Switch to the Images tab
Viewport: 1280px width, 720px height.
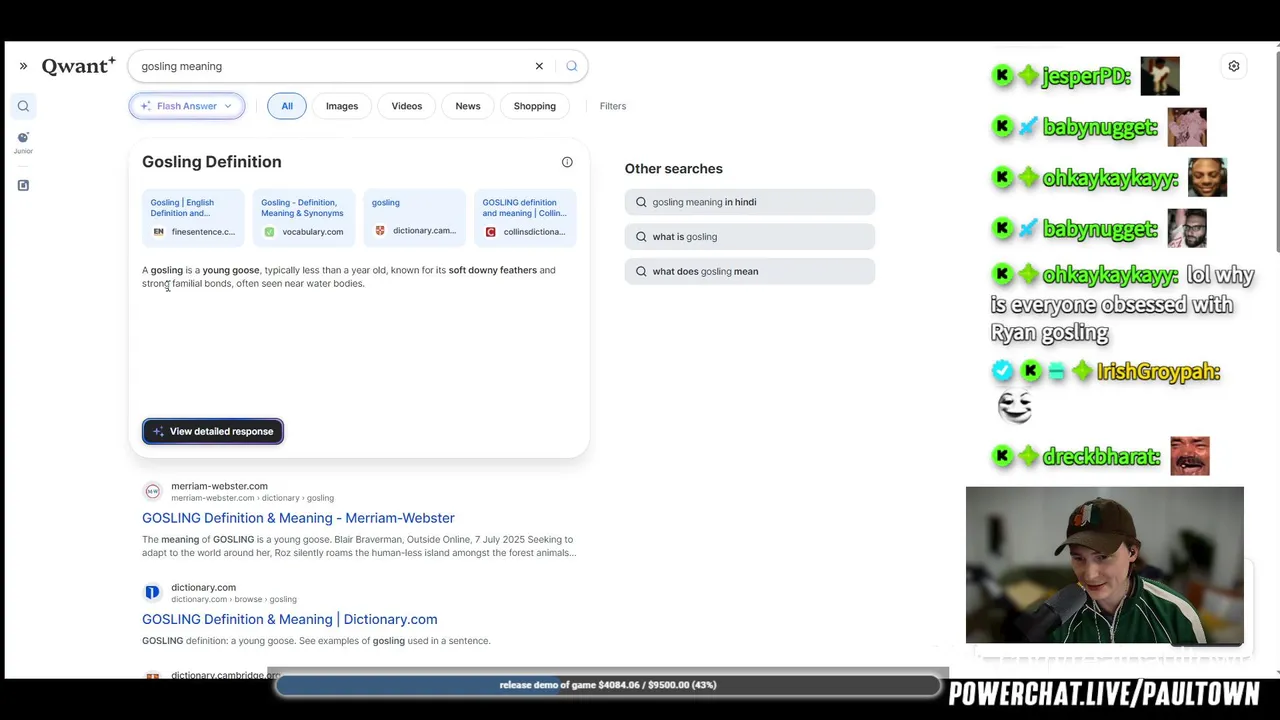(x=342, y=106)
